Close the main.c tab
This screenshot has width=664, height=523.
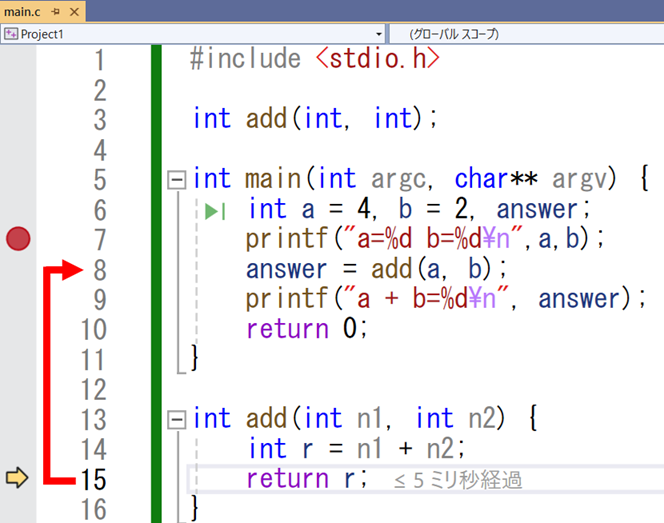tap(74, 12)
